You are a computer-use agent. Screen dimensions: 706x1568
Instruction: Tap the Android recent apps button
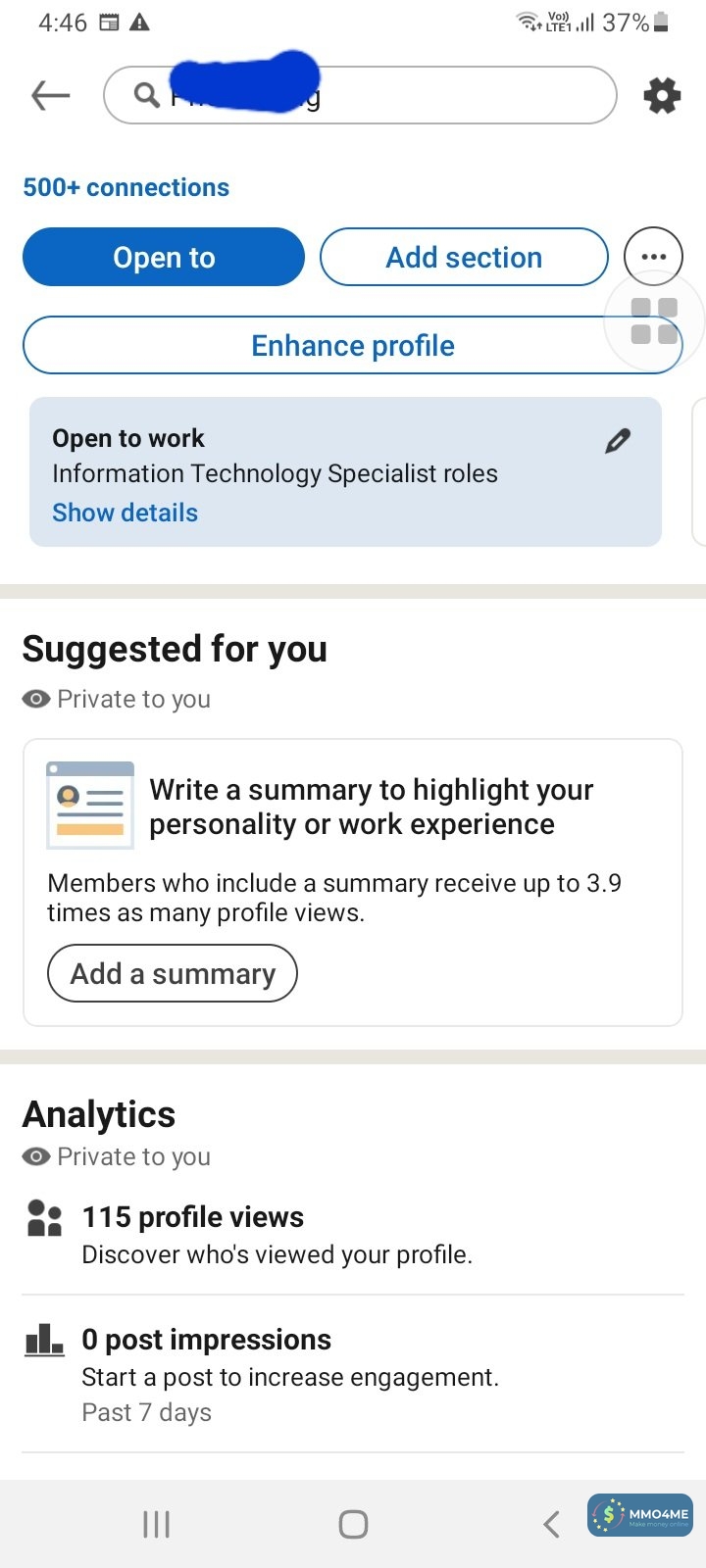157,1524
